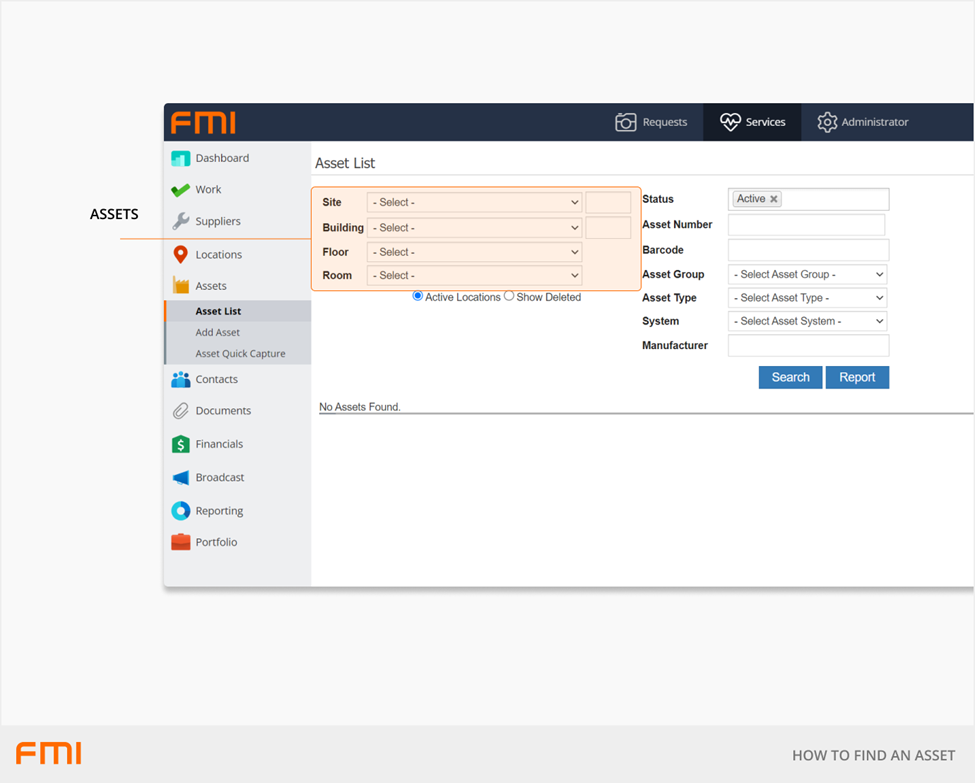
Task: Click the Asset Number input field
Action: tap(806, 225)
